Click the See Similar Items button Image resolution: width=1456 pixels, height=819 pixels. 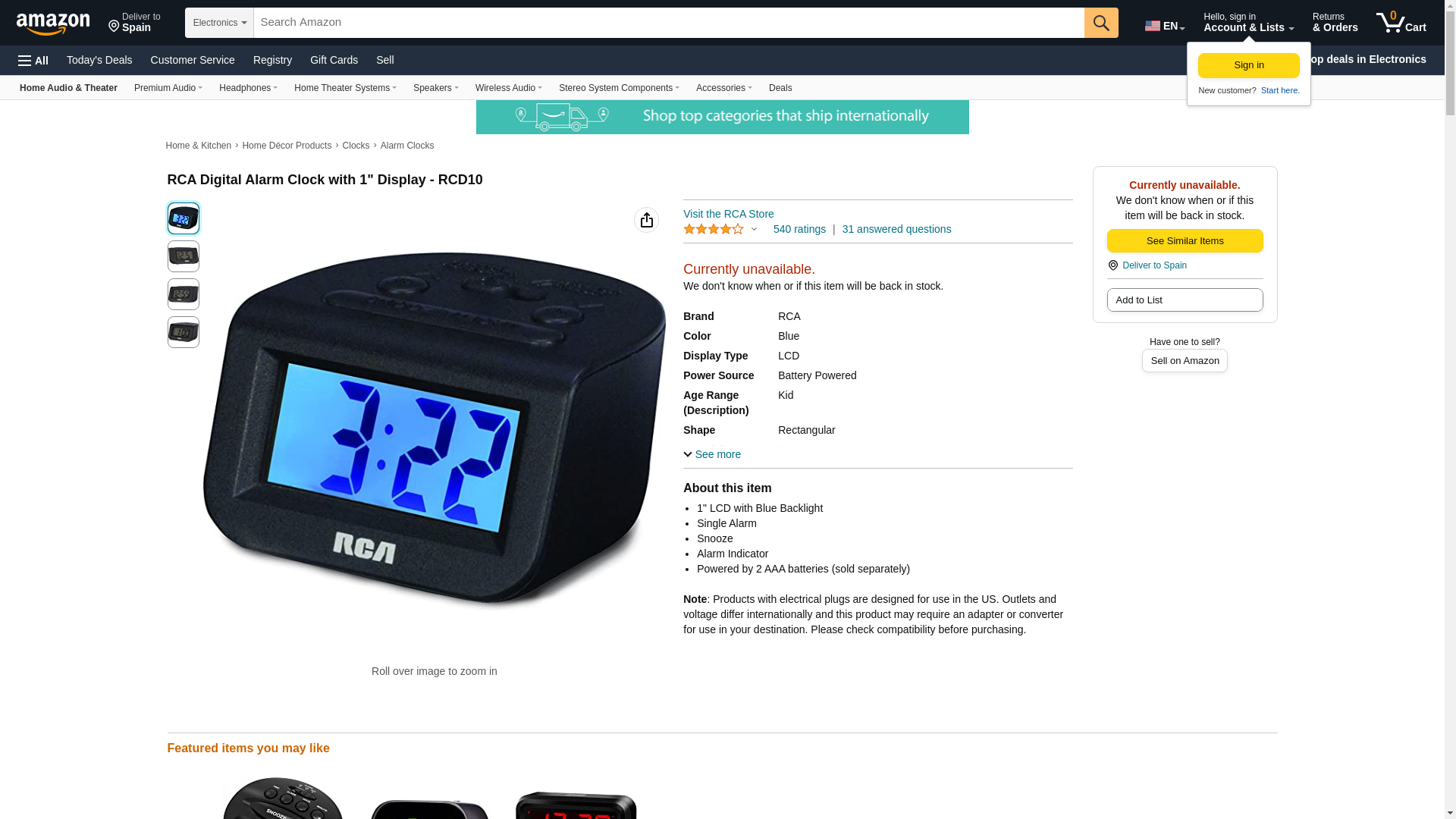[1185, 241]
